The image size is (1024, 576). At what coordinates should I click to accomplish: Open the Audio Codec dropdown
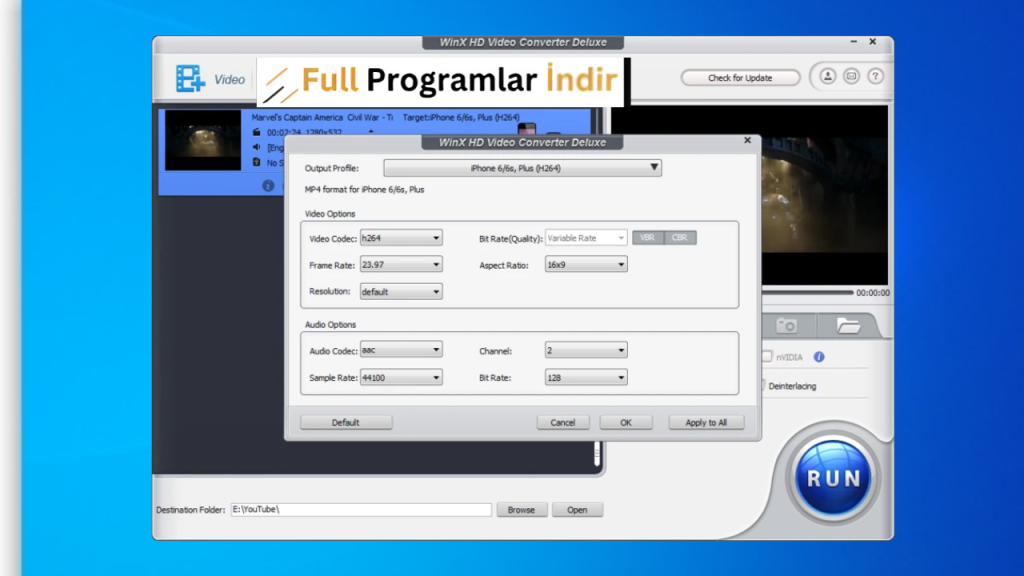coord(401,350)
